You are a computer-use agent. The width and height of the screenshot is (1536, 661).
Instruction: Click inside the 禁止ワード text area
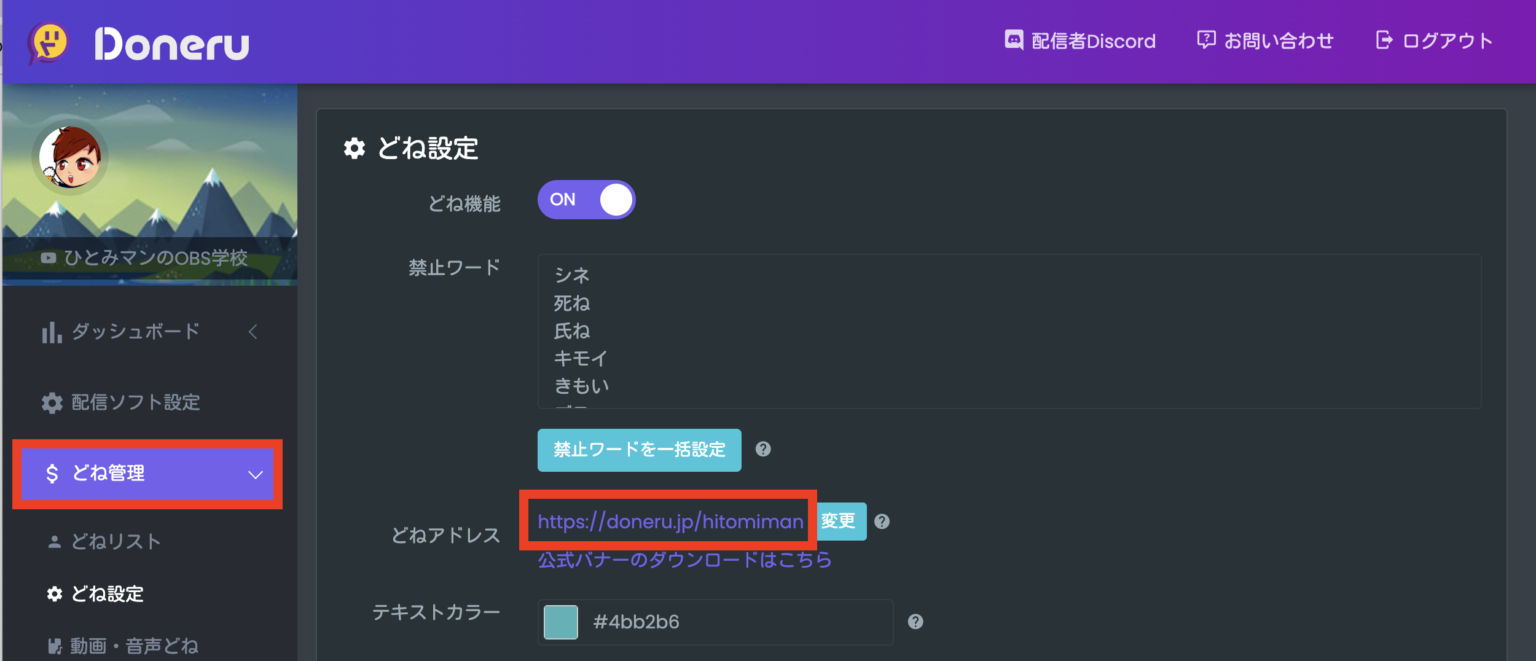pos(1000,330)
